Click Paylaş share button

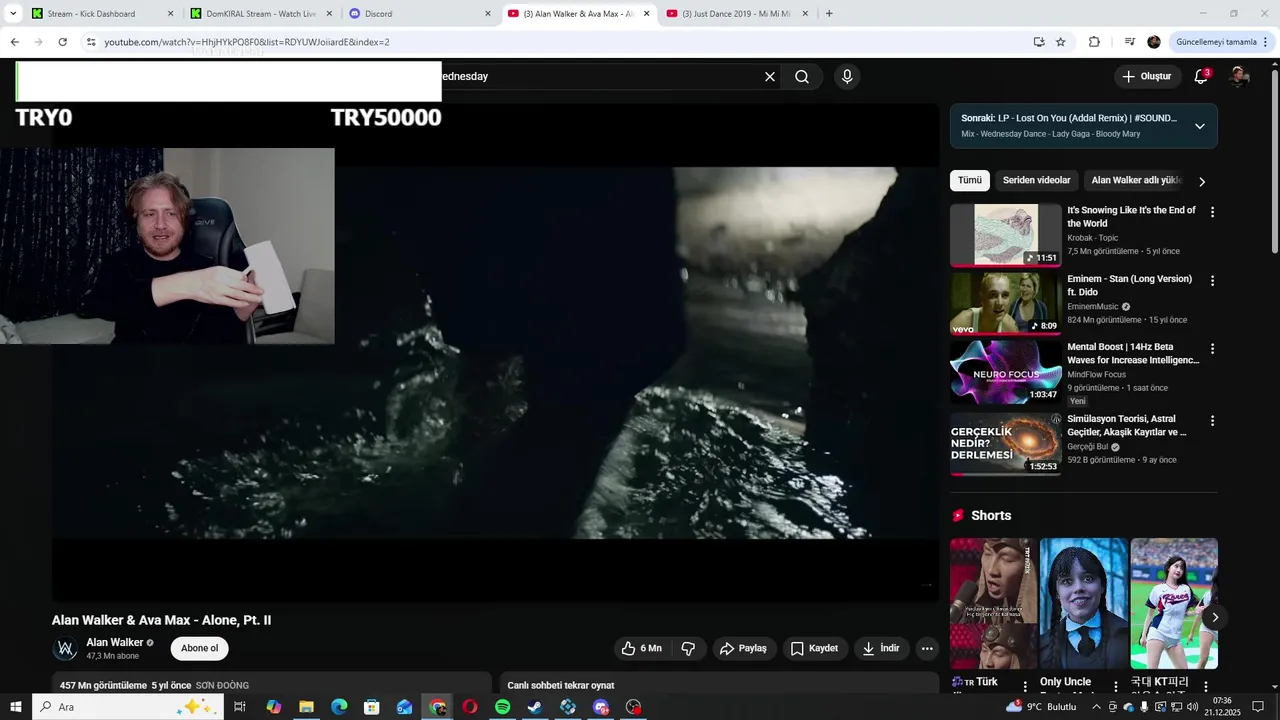pyautogui.click(x=743, y=648)
